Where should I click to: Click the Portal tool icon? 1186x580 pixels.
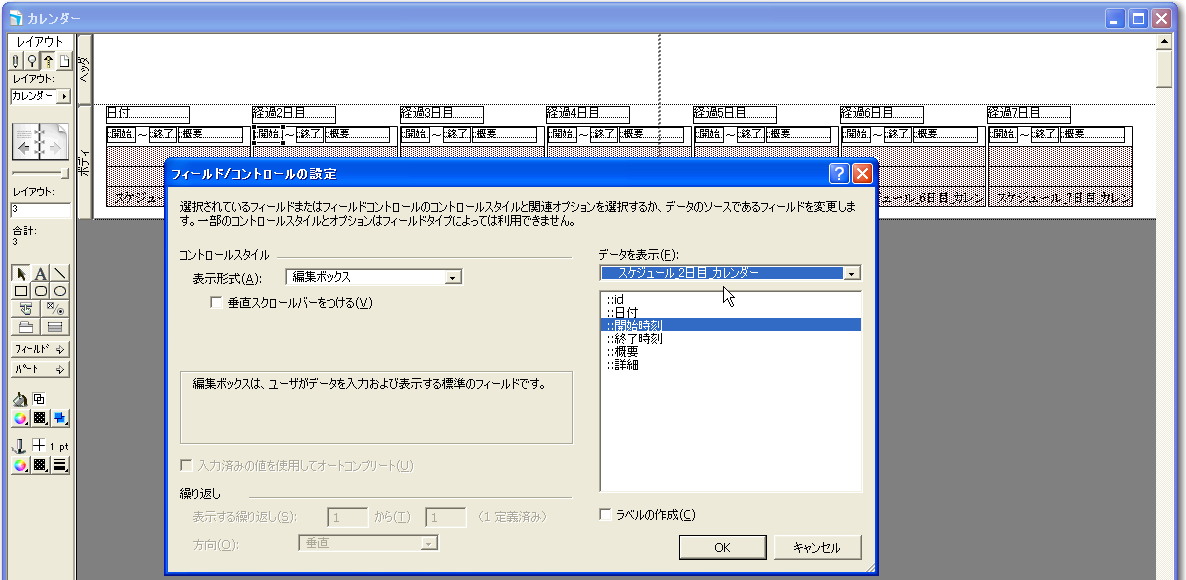click(x=56, y=326)
